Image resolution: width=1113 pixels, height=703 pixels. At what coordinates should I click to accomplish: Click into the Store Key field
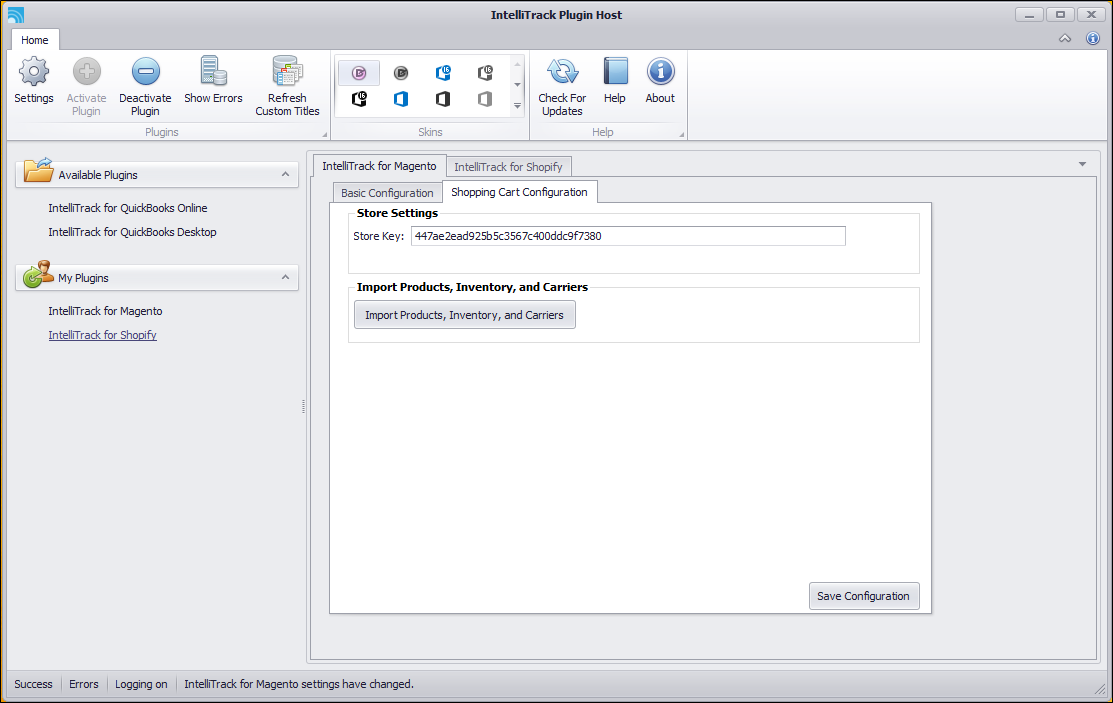pos(628,236)
